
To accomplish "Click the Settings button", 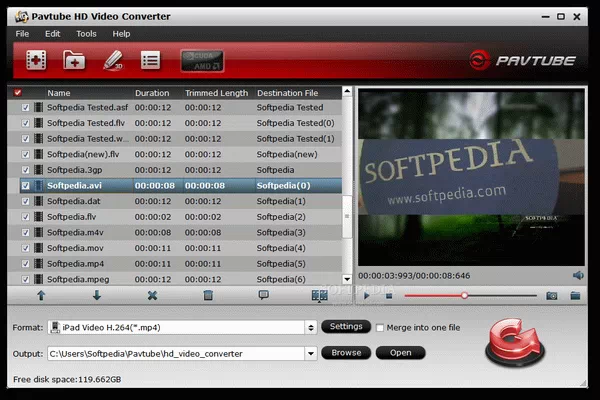I will (x=346, y=327).
